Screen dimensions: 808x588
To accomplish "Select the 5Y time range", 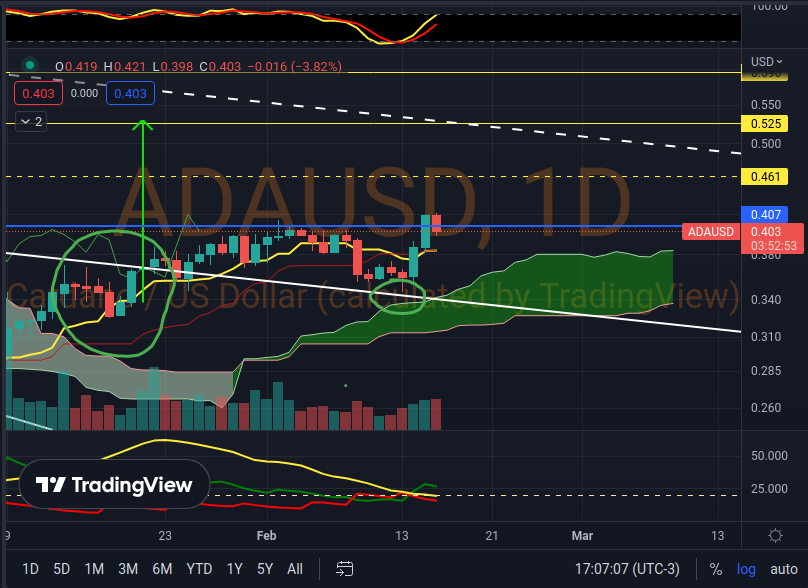I will pyautogui.click(x=264, y=569).
